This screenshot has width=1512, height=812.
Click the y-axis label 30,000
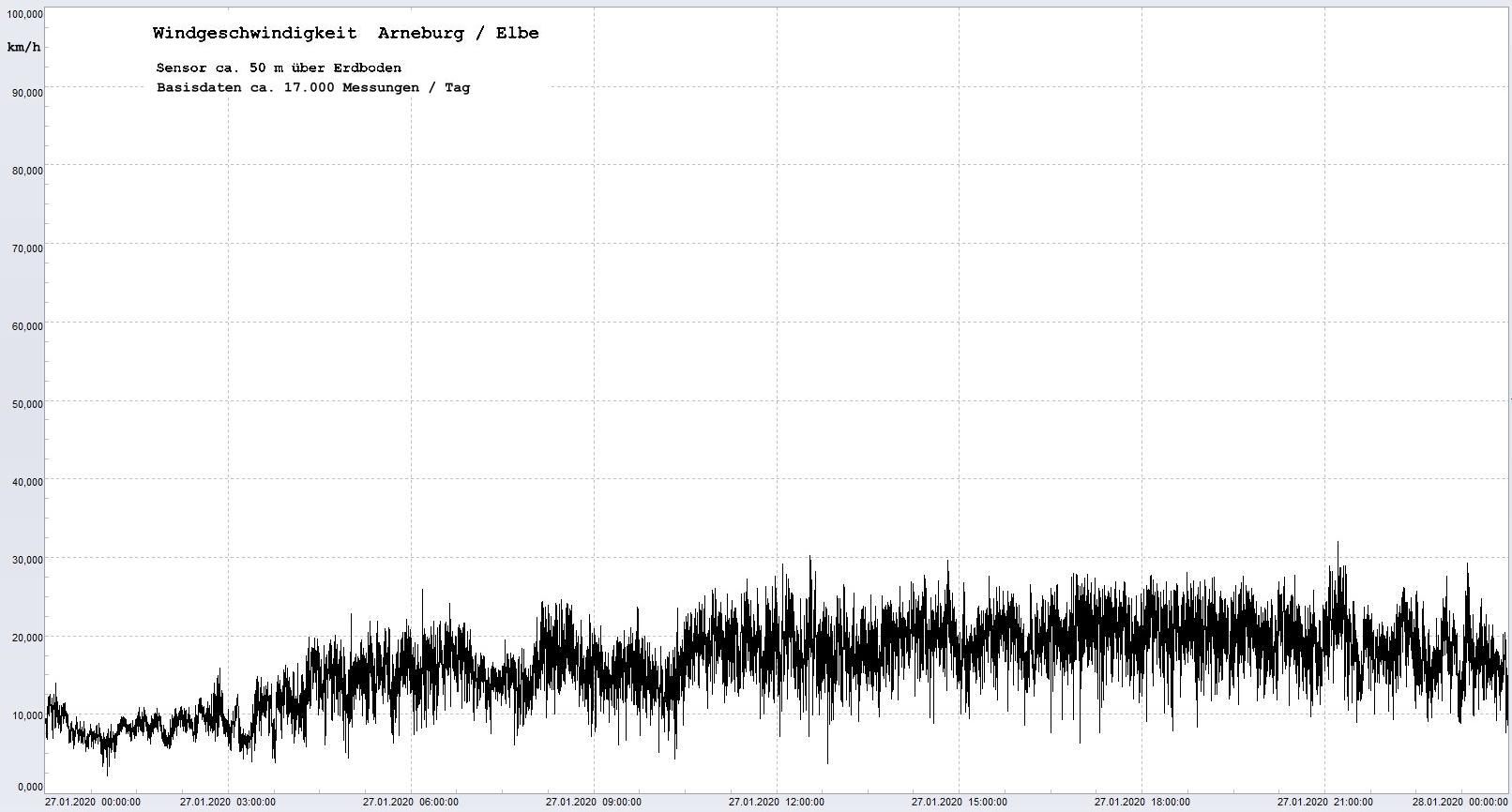pyautogui.click(x=27, y=560)
